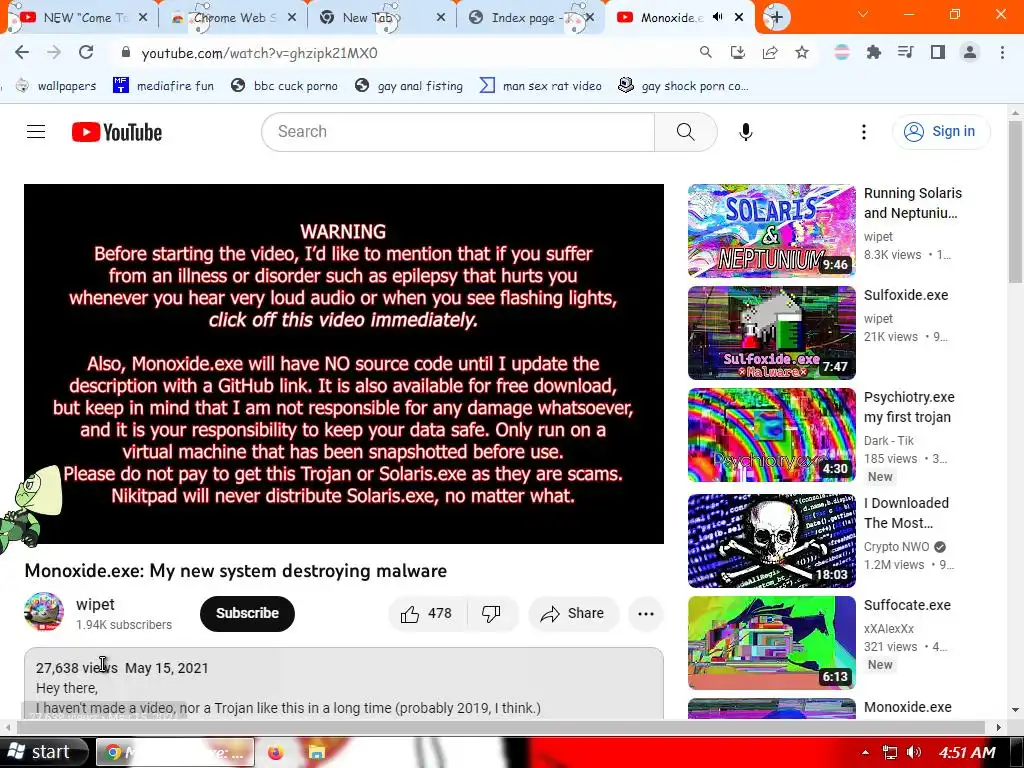Open the Sulfoxide.exe video thumbnail
1024x768 pixels.
pos(771,333)
